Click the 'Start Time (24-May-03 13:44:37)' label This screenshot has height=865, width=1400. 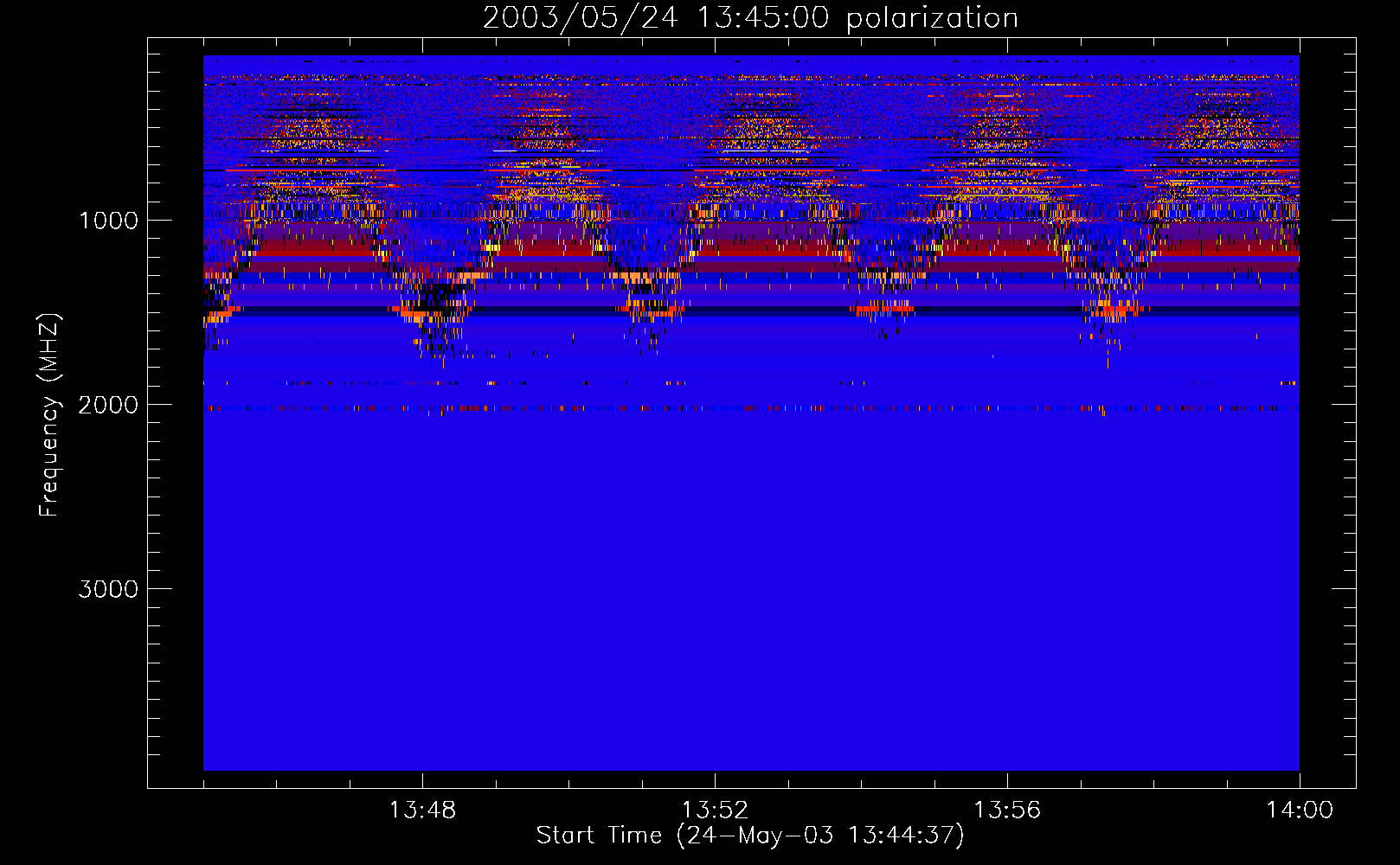click(x=750, y=836)
